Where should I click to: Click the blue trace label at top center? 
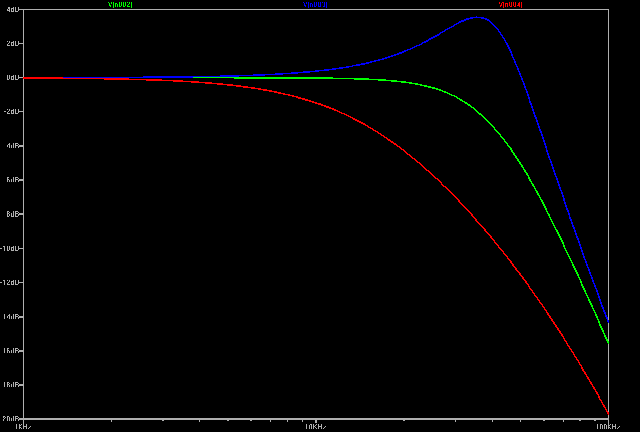pos(316,4)
